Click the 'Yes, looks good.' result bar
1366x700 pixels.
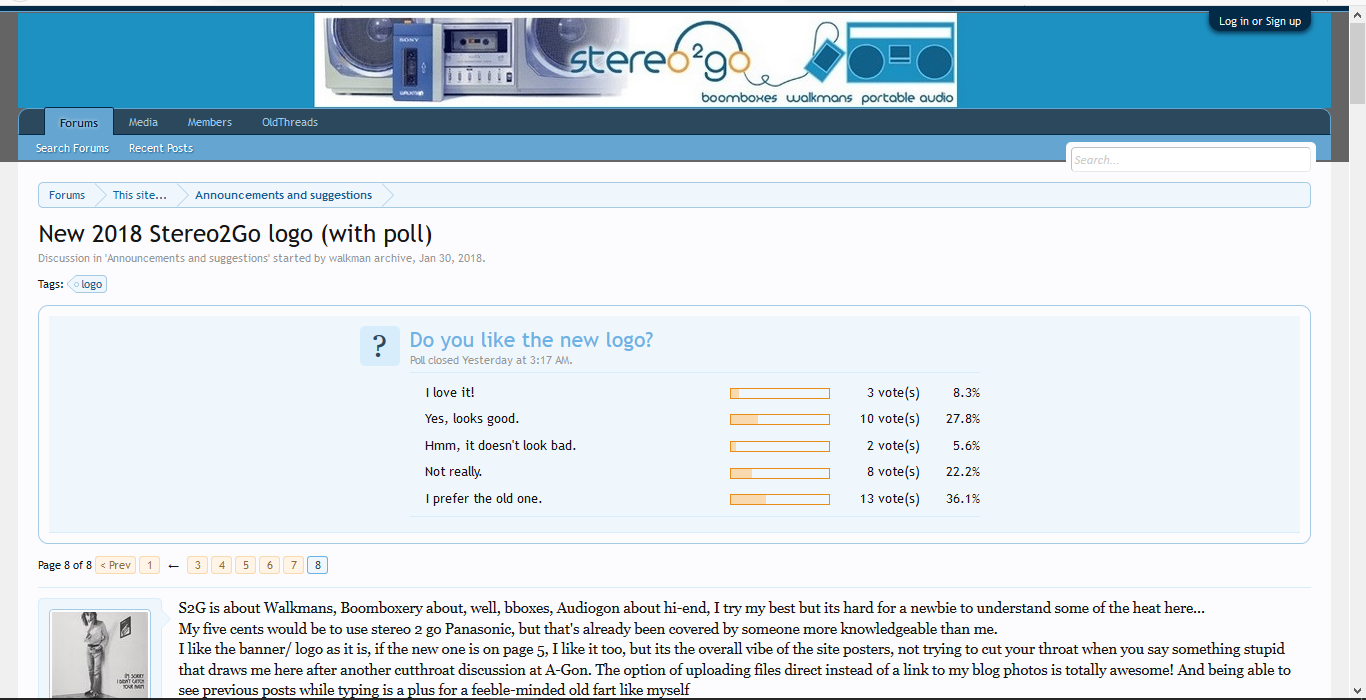pyautogui.click(x=780, y=420)
